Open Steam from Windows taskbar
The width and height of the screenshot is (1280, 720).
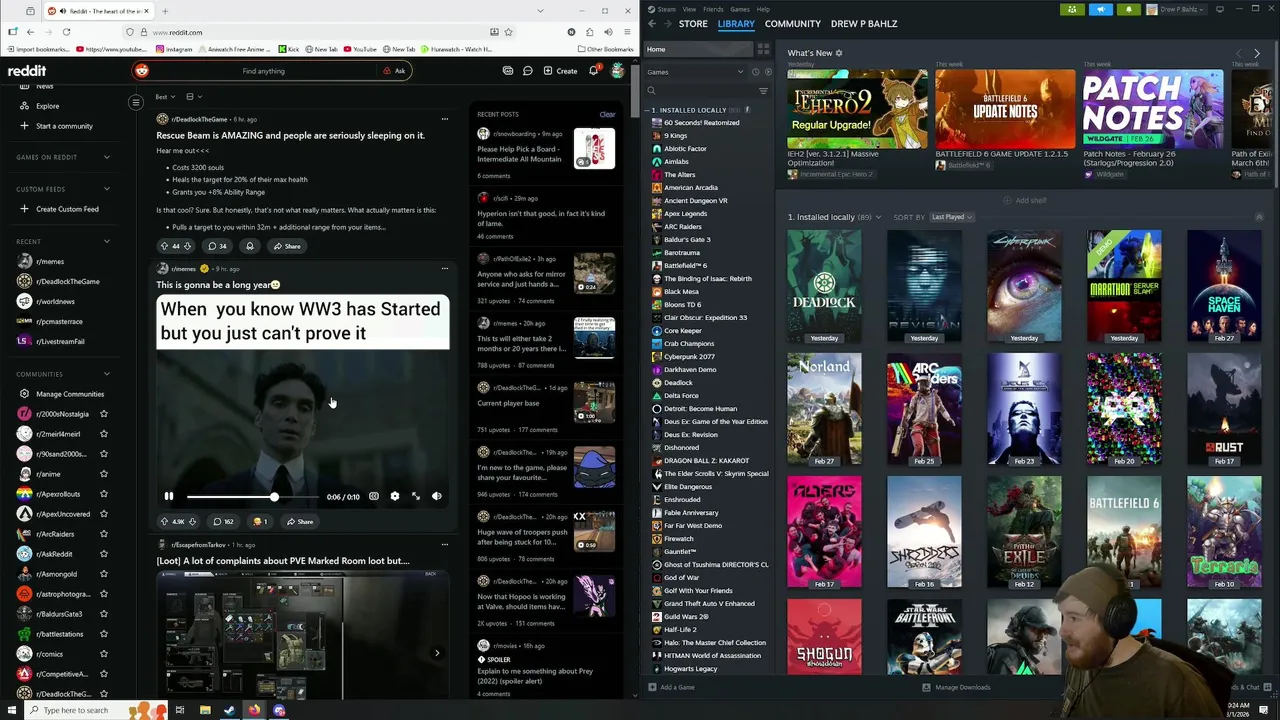click(229, 710)
